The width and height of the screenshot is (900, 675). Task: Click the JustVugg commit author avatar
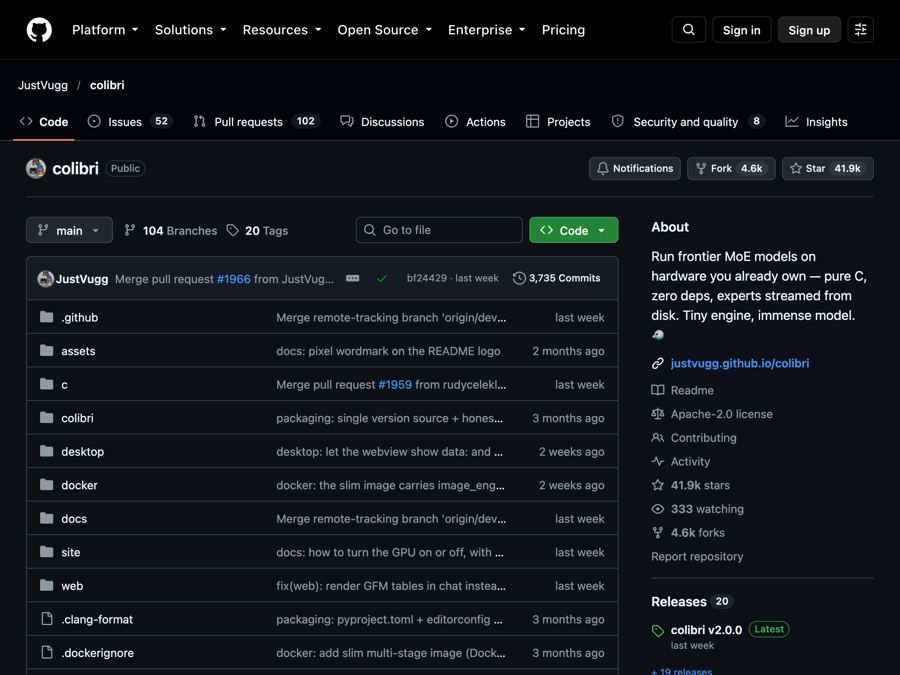click(45, 278)
